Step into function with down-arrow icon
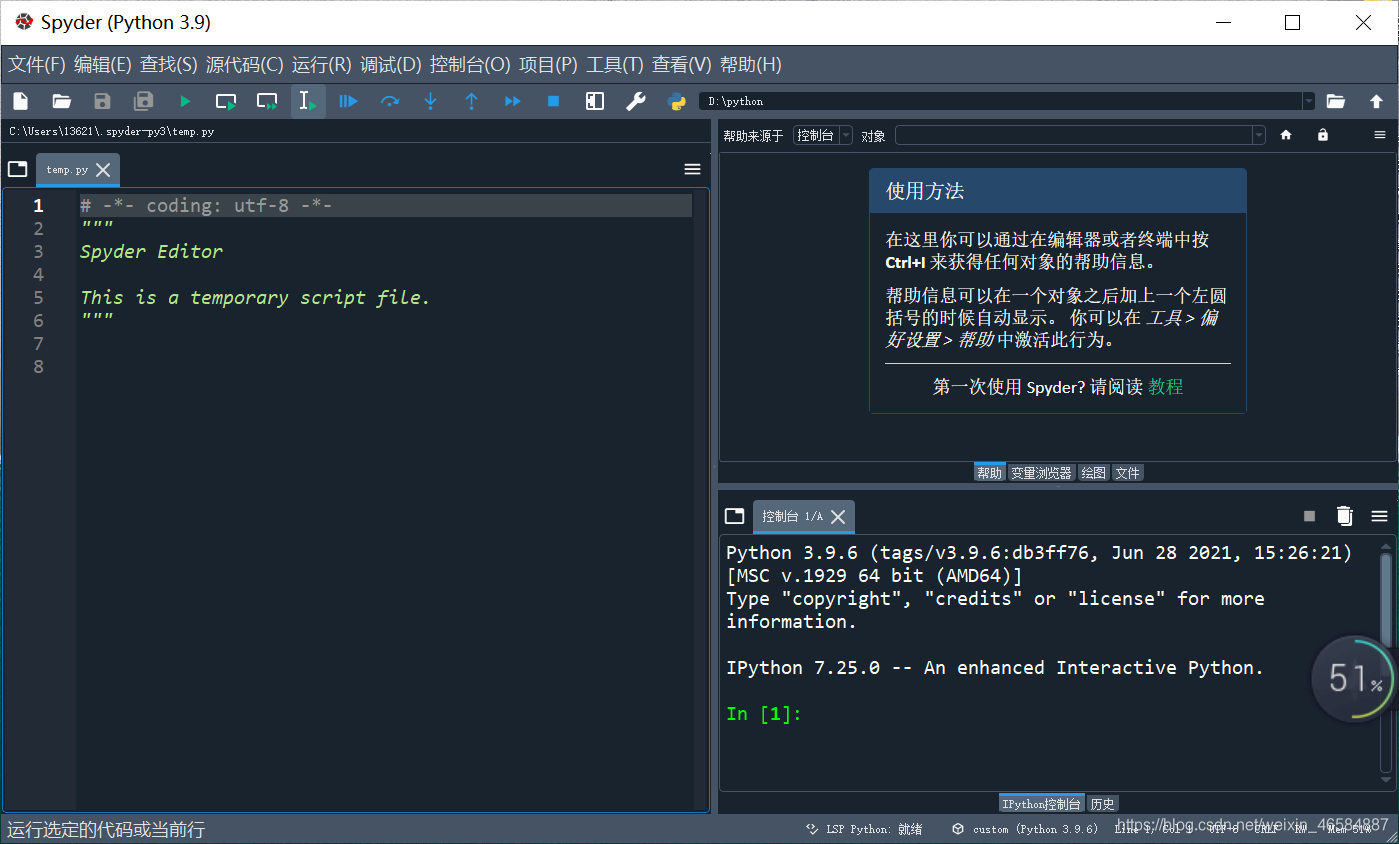 tap(431, 101)
